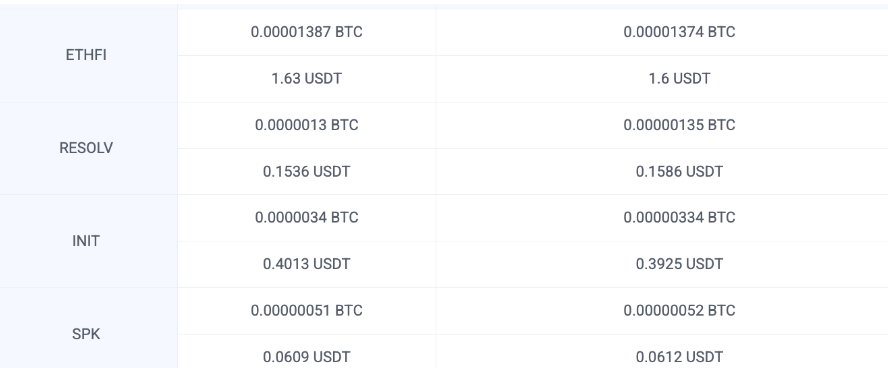
Task: Click the 0.00001387 BTC cell
Action: pyautogui.click(x=306, y=32)
